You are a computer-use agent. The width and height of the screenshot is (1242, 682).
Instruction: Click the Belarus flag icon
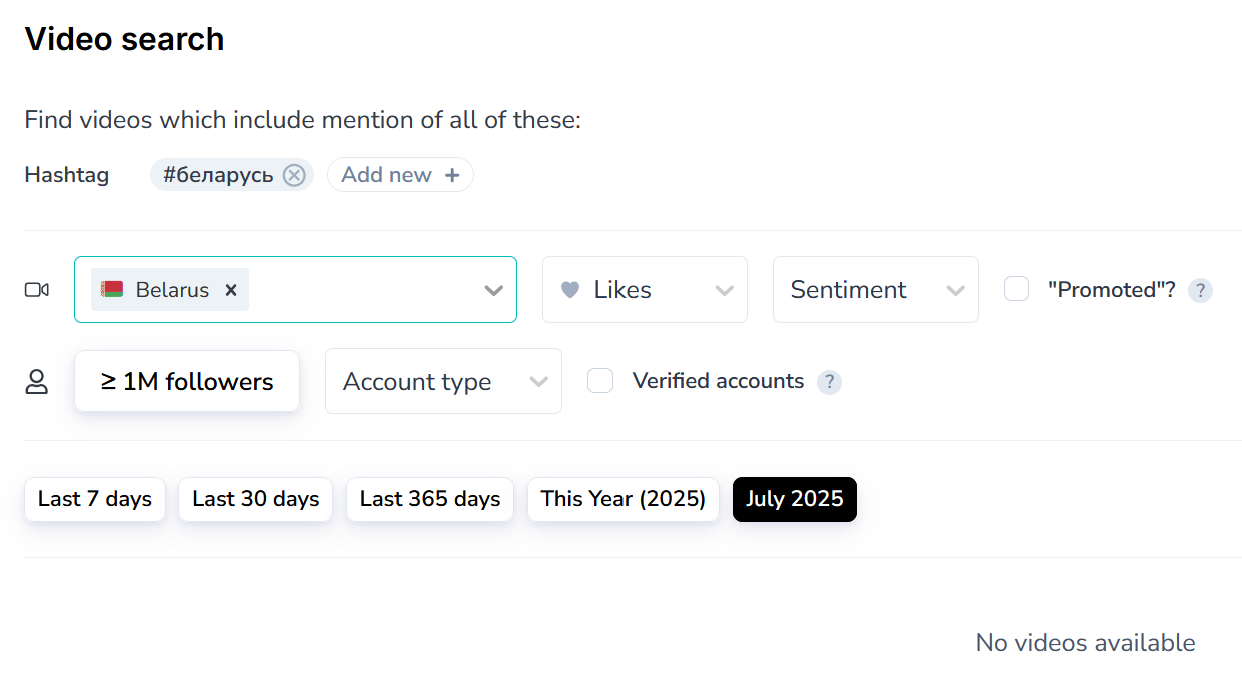click(112, 290)
